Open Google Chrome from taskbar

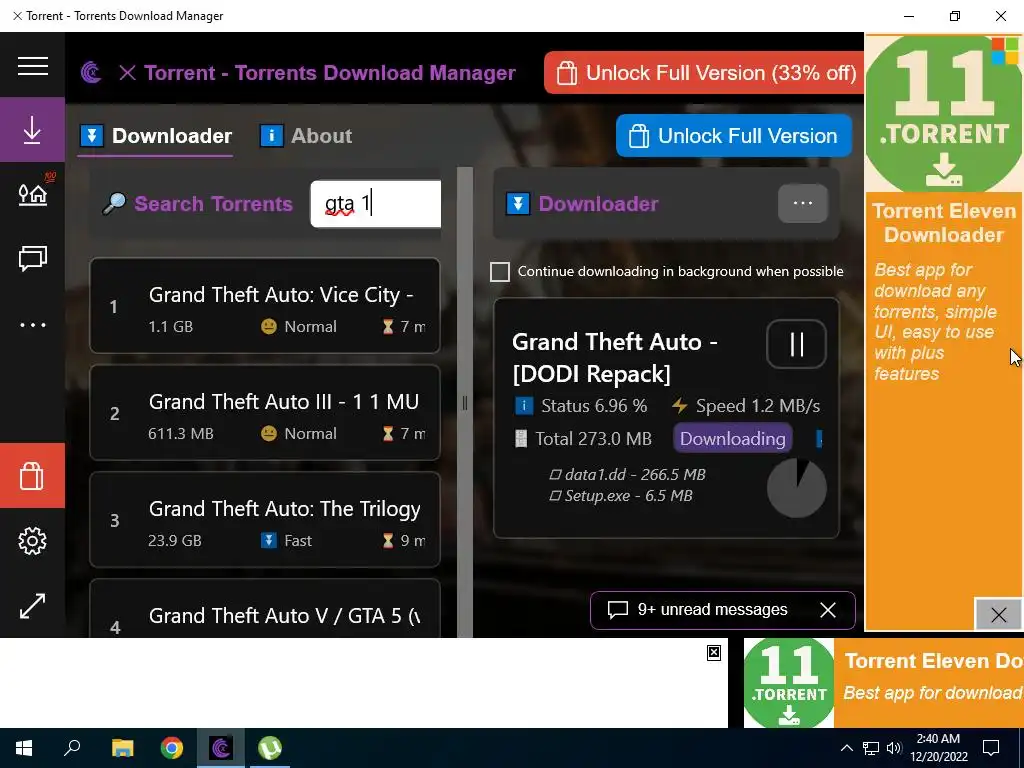click(172, 748)
